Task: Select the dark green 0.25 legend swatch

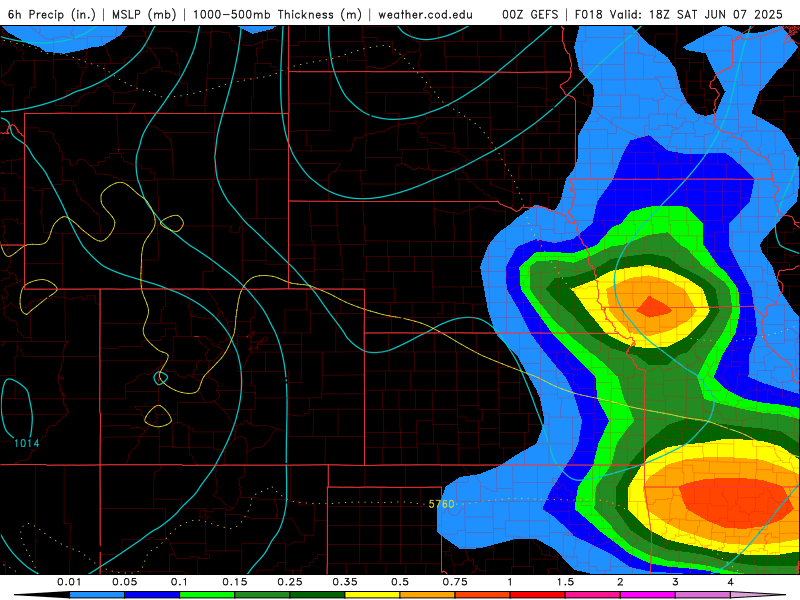Action: tap(317, 595)
